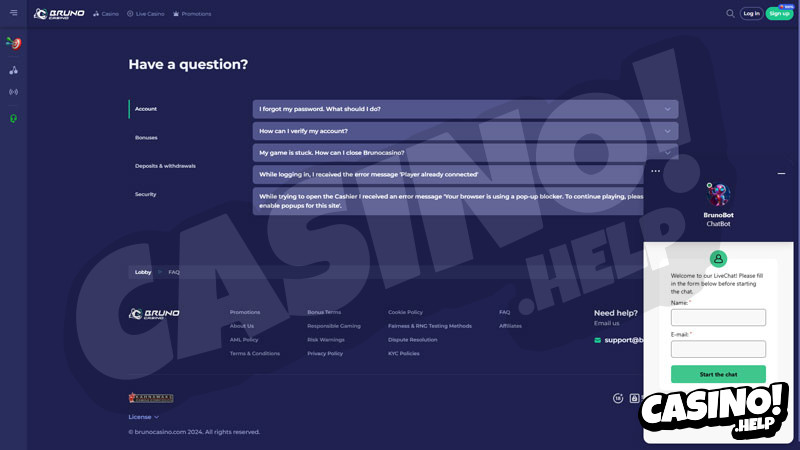Click the Kahnawake license badge

point(151,397)
